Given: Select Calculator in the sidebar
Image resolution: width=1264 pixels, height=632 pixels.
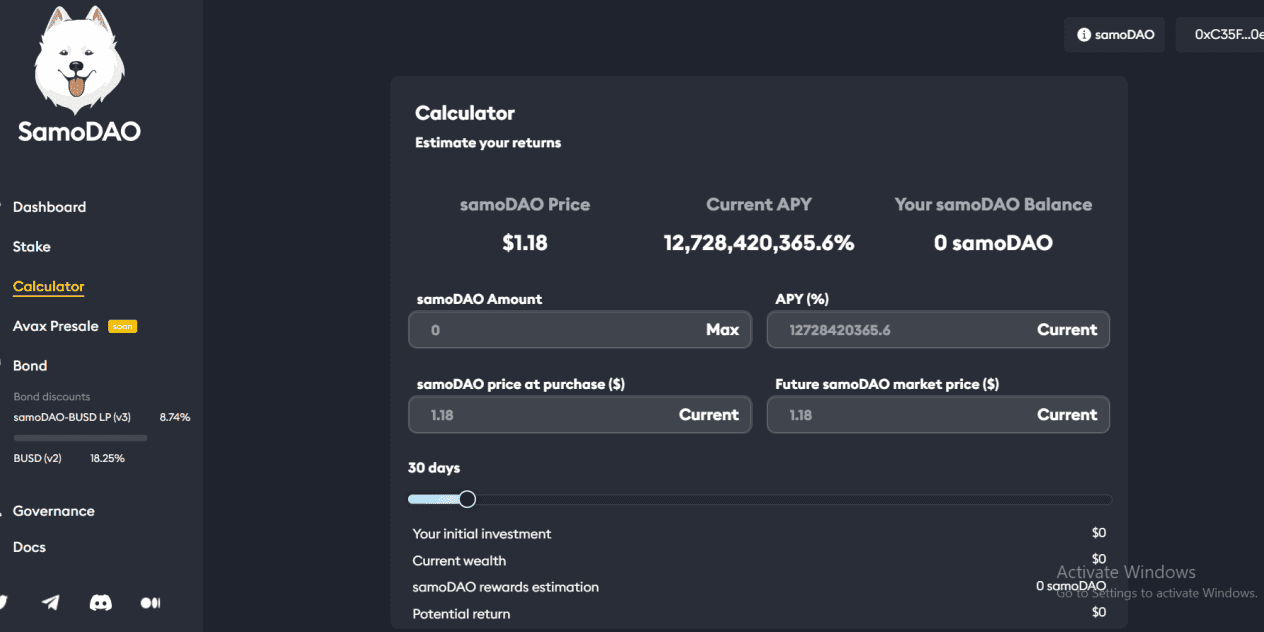Looking at the screenshot, I should [49, 286].
